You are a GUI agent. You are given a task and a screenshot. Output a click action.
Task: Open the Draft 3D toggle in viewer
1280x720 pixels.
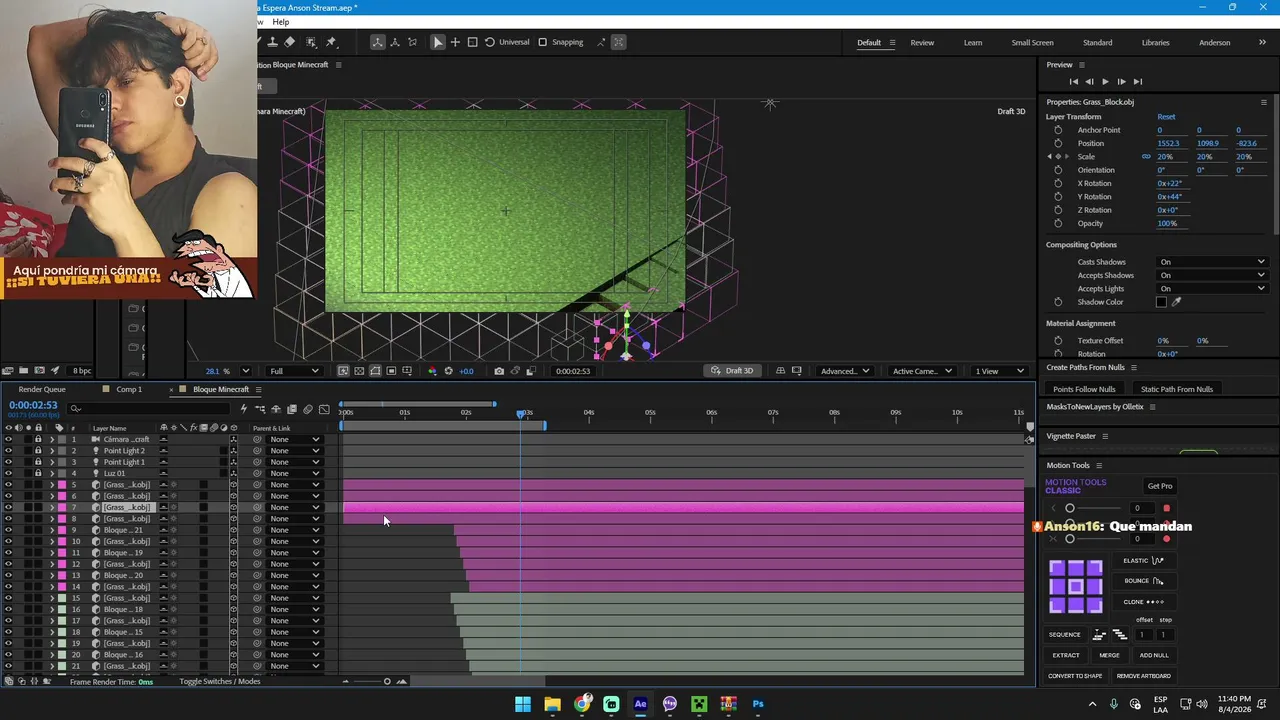pyautogui.click(x=731, y=371)
